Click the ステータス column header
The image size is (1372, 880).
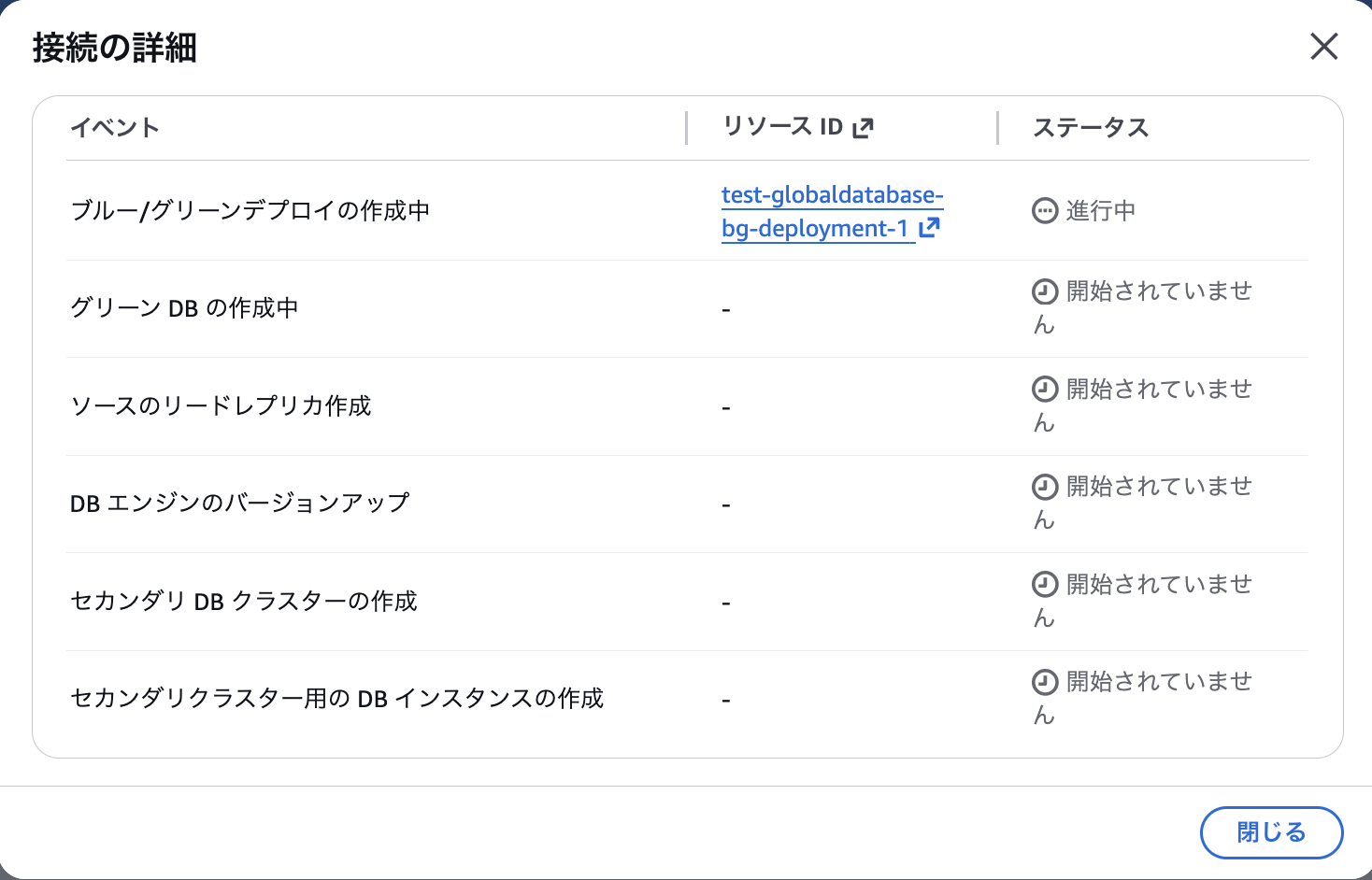(x=1090, y=128)
